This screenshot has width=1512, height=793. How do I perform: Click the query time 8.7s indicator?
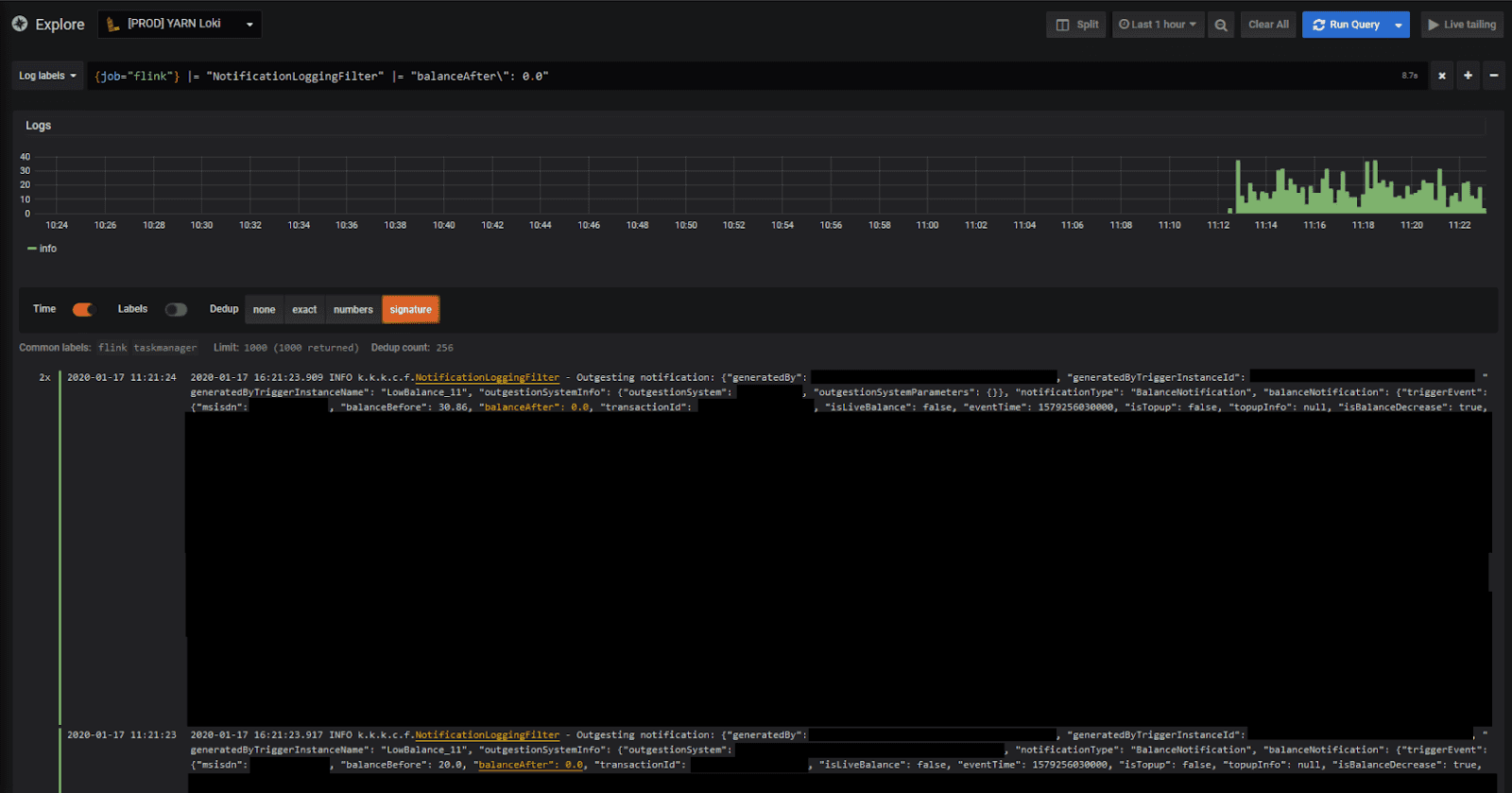pos(1410,76)
